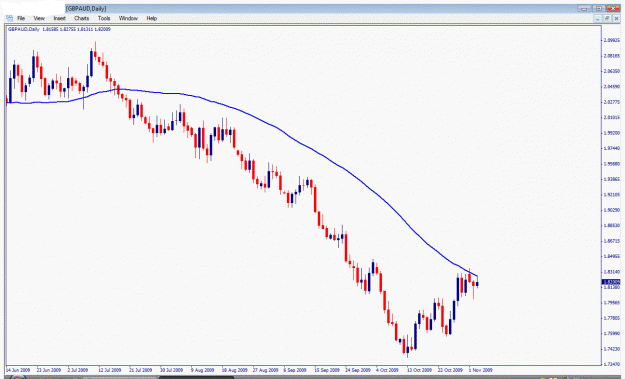Click the 1.92105 price axis label
Image resolution: width=625 pixels, height=379 pixels.
click(612, 194)
